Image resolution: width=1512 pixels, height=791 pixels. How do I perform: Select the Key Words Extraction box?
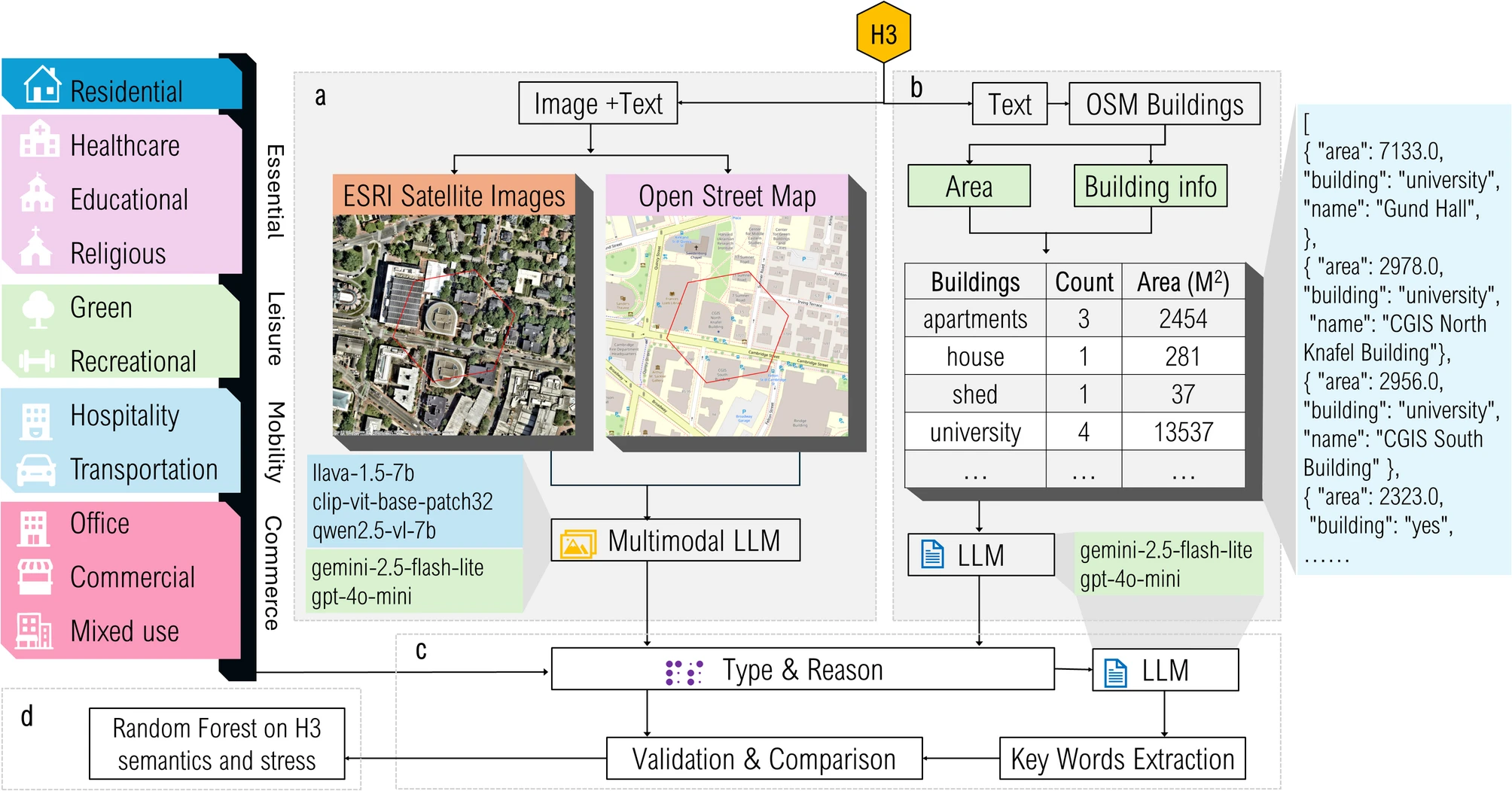[x=1122, y=759]
